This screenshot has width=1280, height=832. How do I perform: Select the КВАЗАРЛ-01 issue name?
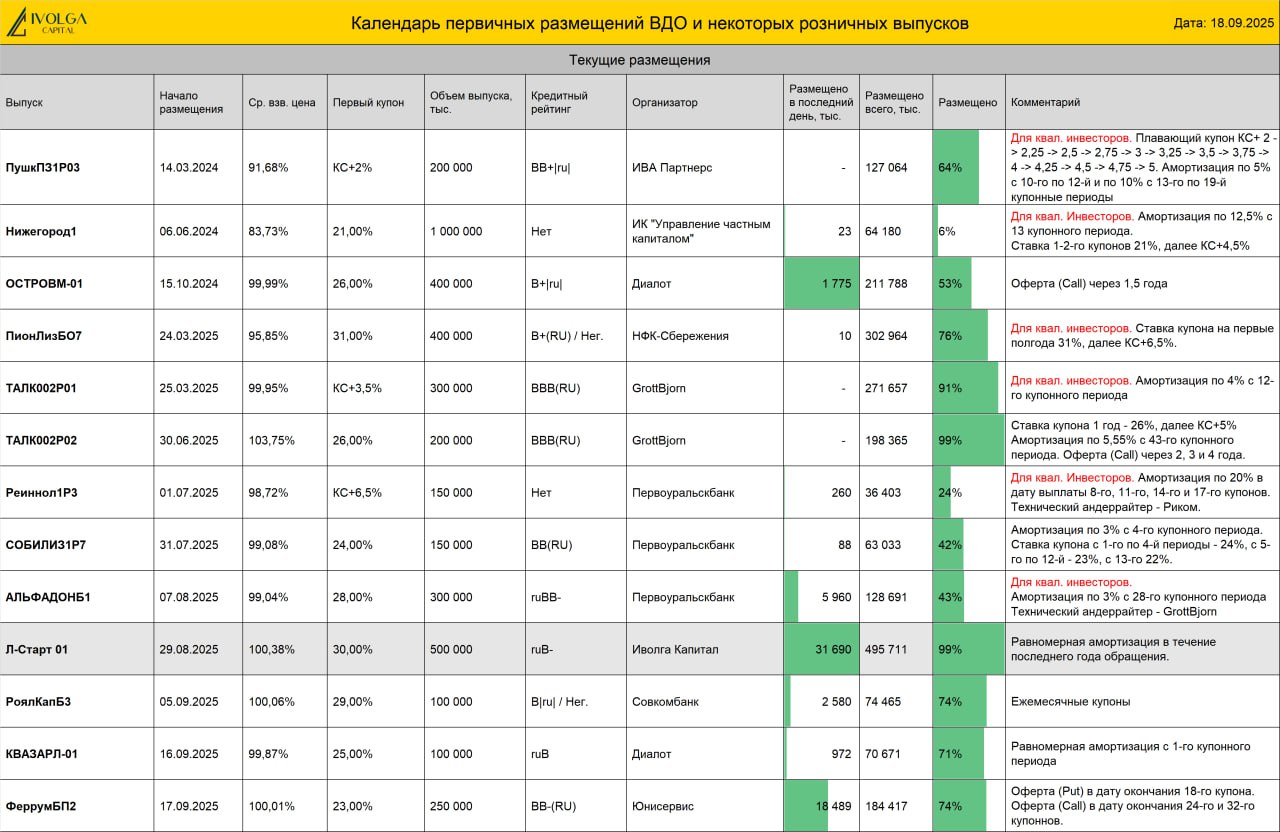41,753
